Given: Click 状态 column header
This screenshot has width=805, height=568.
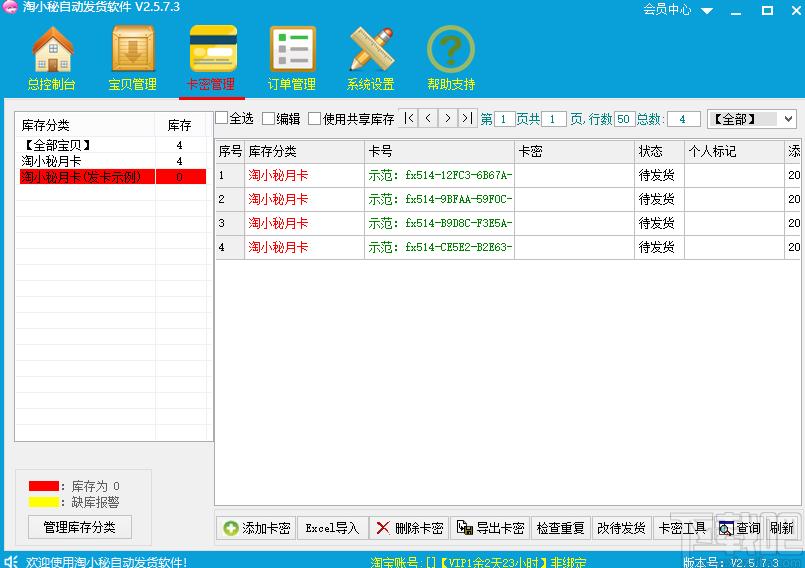Looking at the screenshot, I should click(660, 152).
